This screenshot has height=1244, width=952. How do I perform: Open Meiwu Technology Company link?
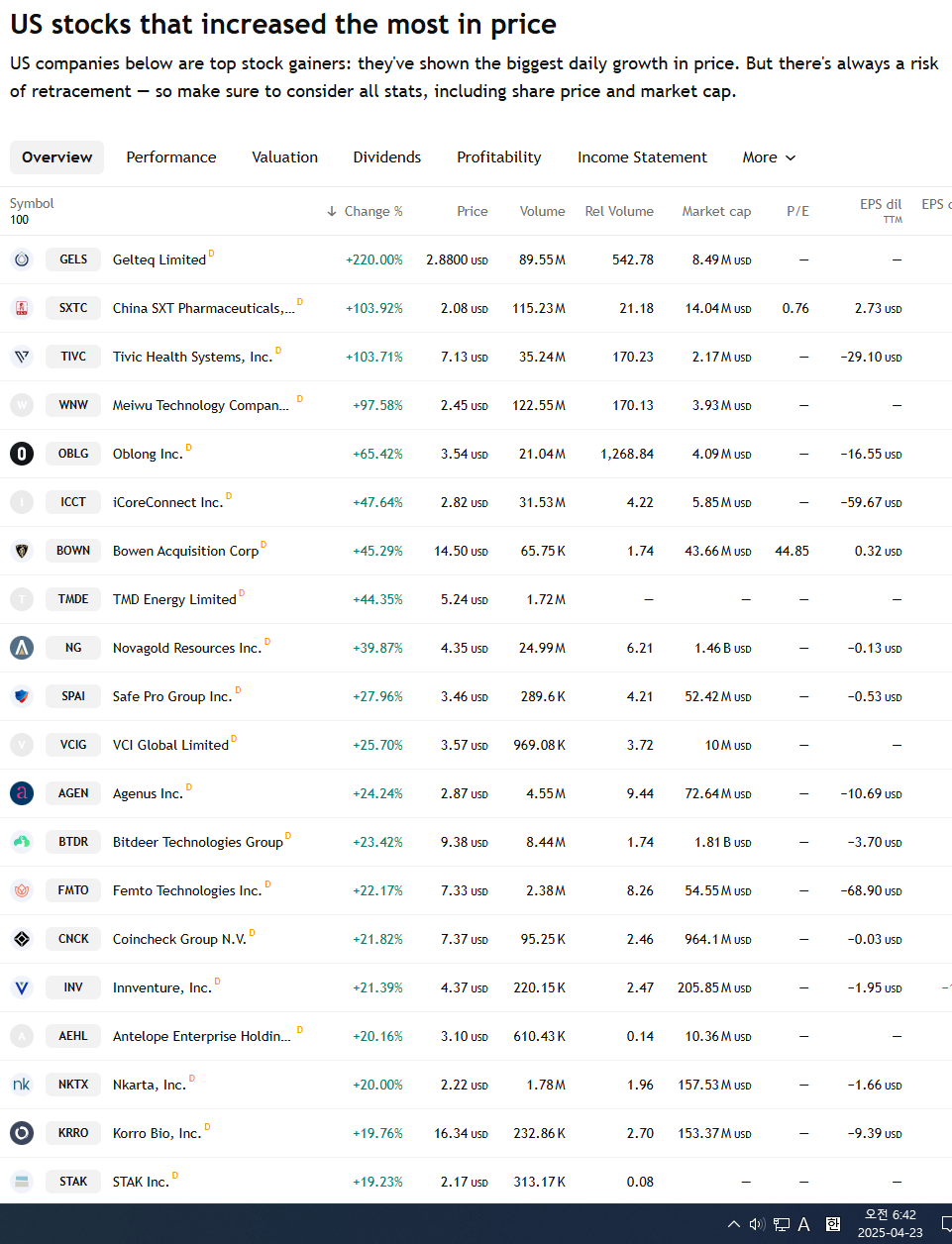[201, 405]
